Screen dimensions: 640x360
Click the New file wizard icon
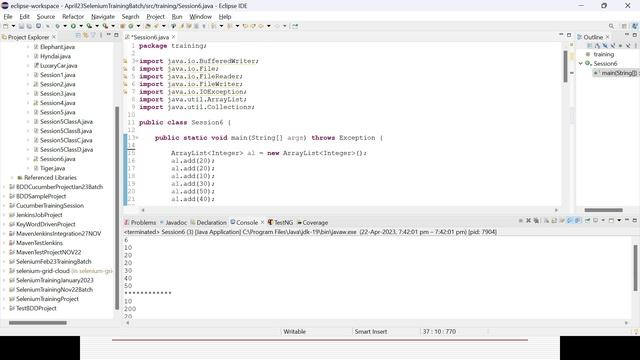tap(5, 26)
